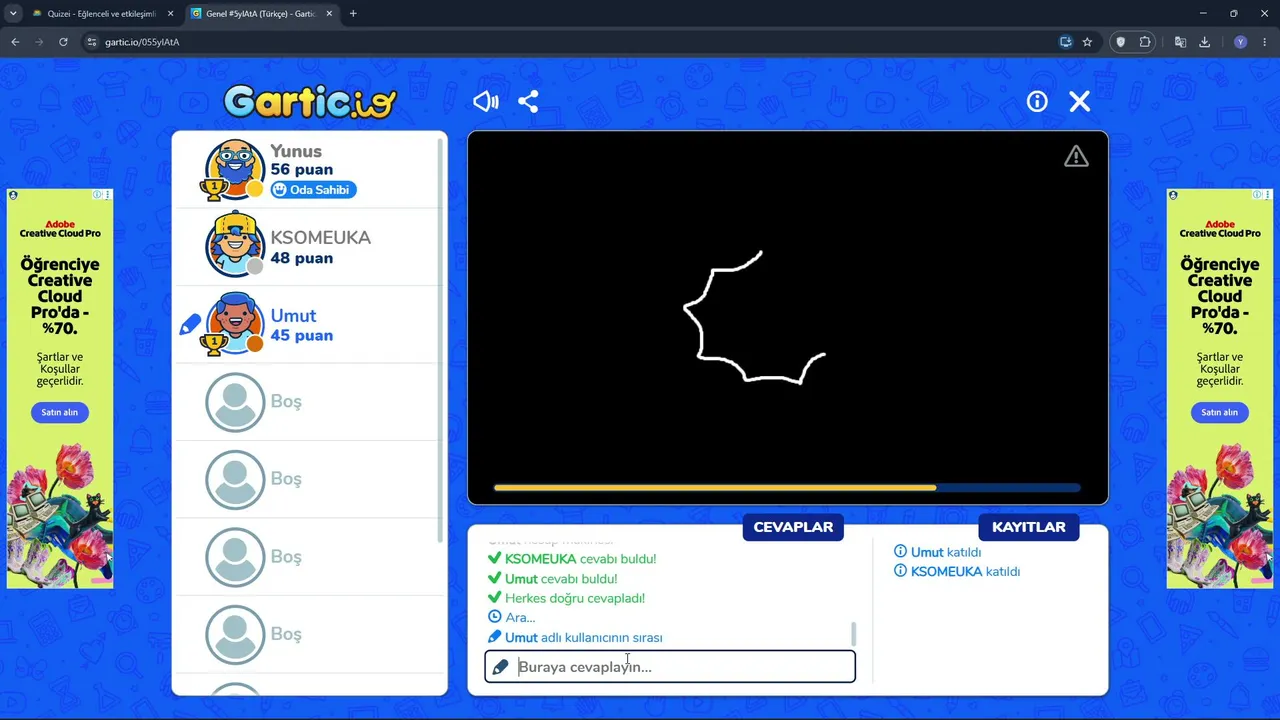This screenshot has width=1280, height=720.
Task: Leave the room with the X icon
Action: [x=1080, y=101]
